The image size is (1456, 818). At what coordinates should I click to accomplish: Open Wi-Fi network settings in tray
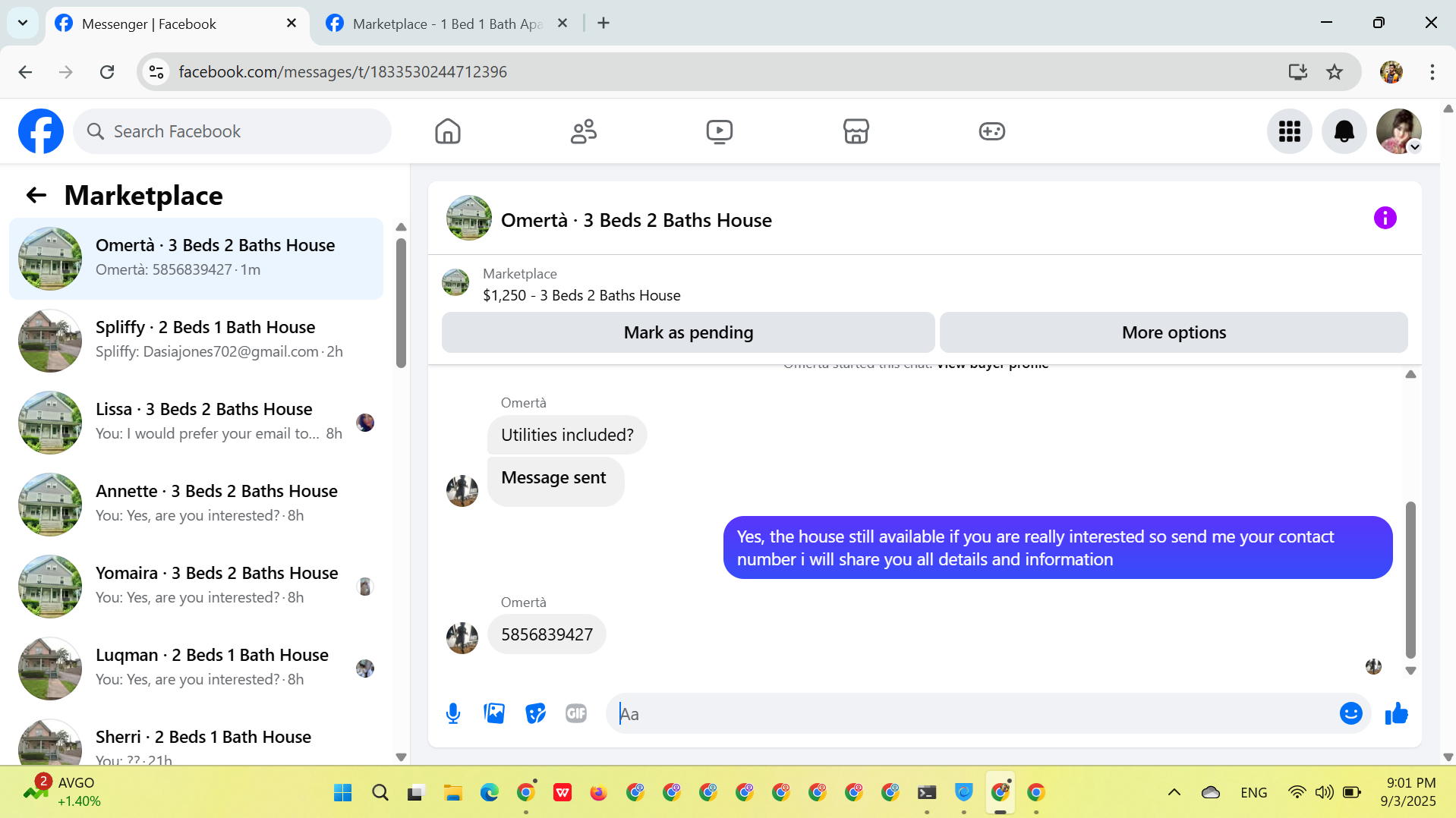tap(1297, 793)
